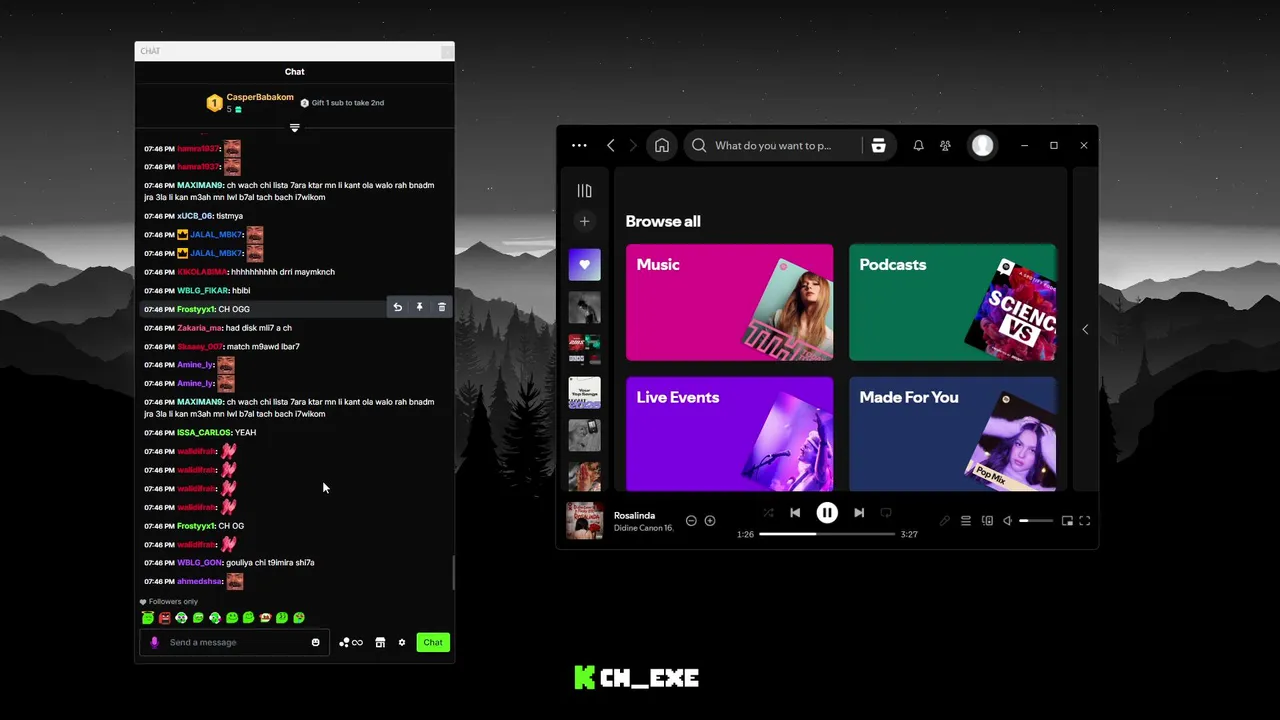Open Podcasts browse category
The image size is (1280, 720).
point(952,302)
